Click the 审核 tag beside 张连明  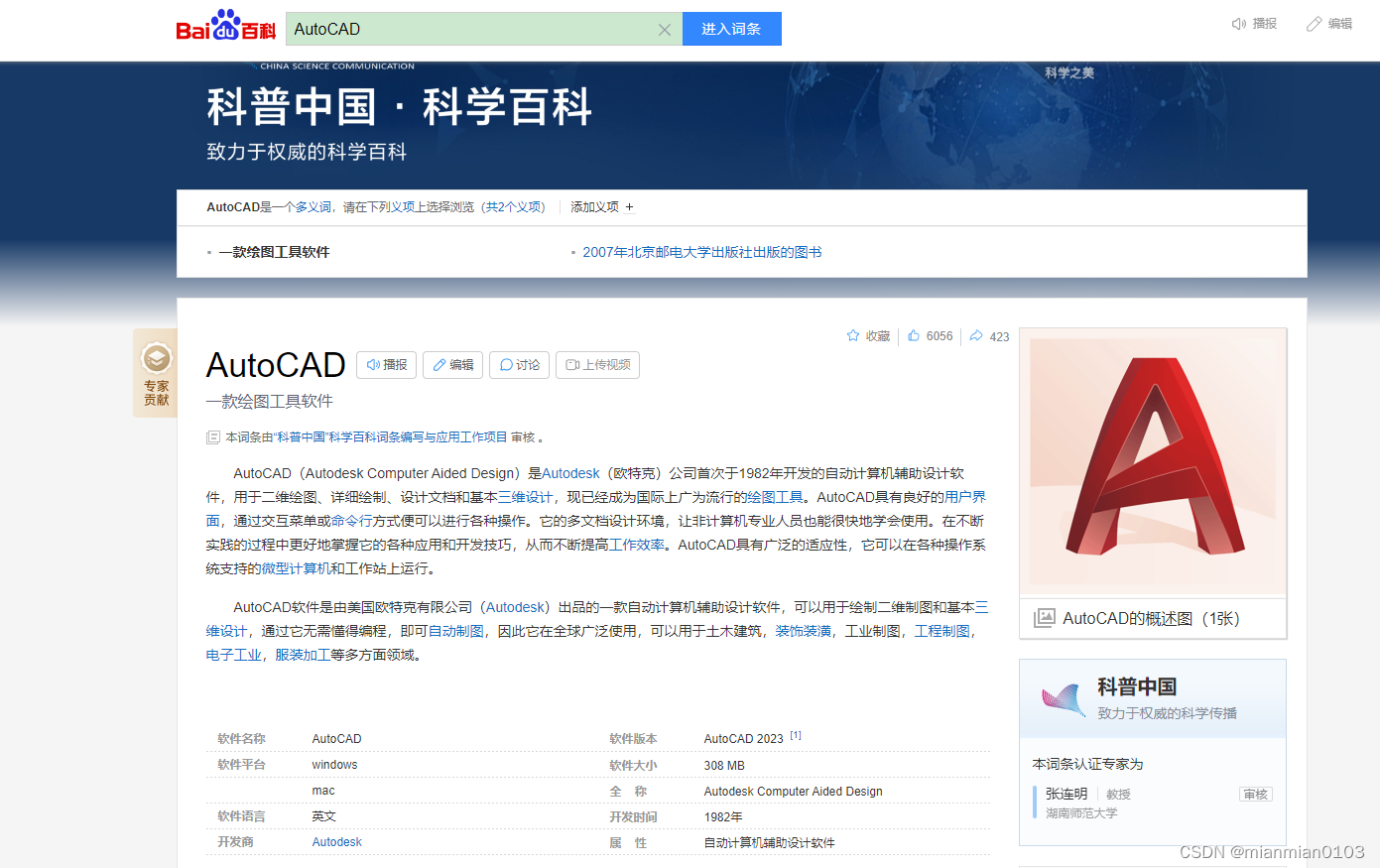point(1256,795)
